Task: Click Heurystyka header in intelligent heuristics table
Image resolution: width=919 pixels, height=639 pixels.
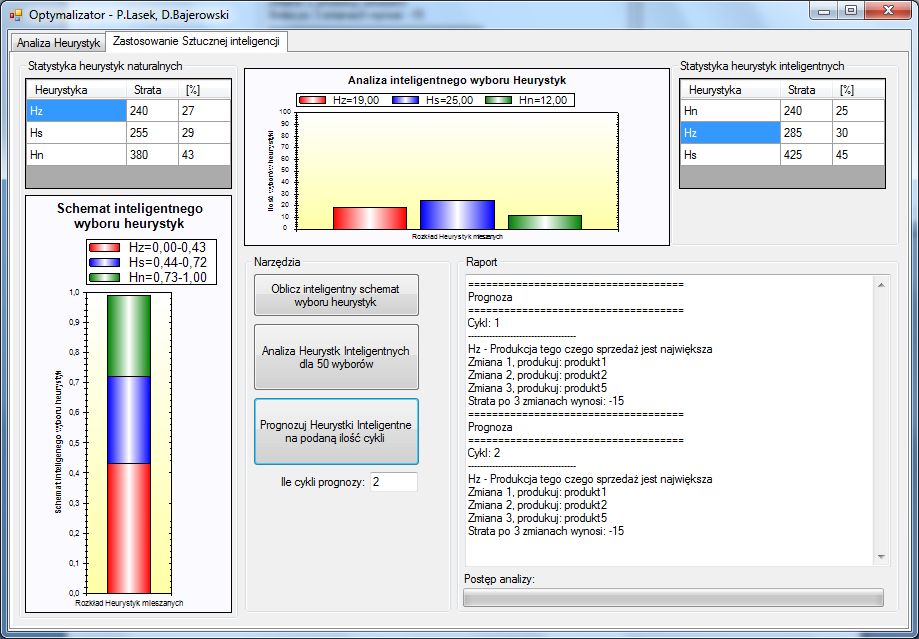Action: 731,90
